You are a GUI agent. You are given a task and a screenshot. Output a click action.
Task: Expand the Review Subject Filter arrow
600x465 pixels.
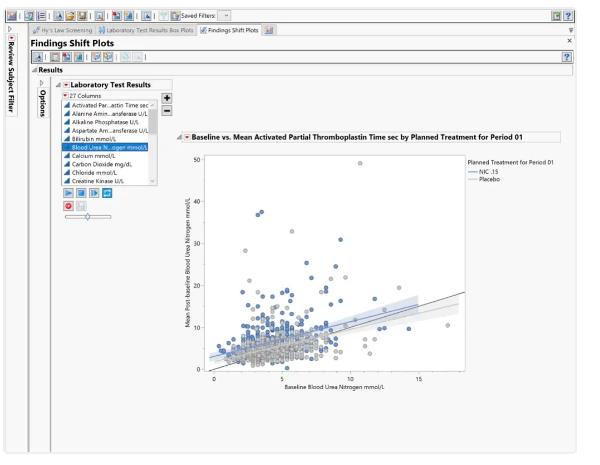click(x=10, y=29)
